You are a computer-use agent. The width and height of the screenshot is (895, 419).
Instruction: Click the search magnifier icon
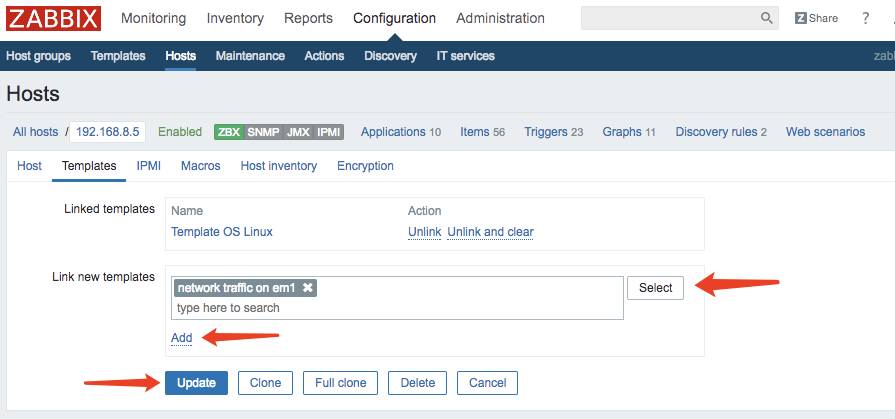tap(766, 18)
